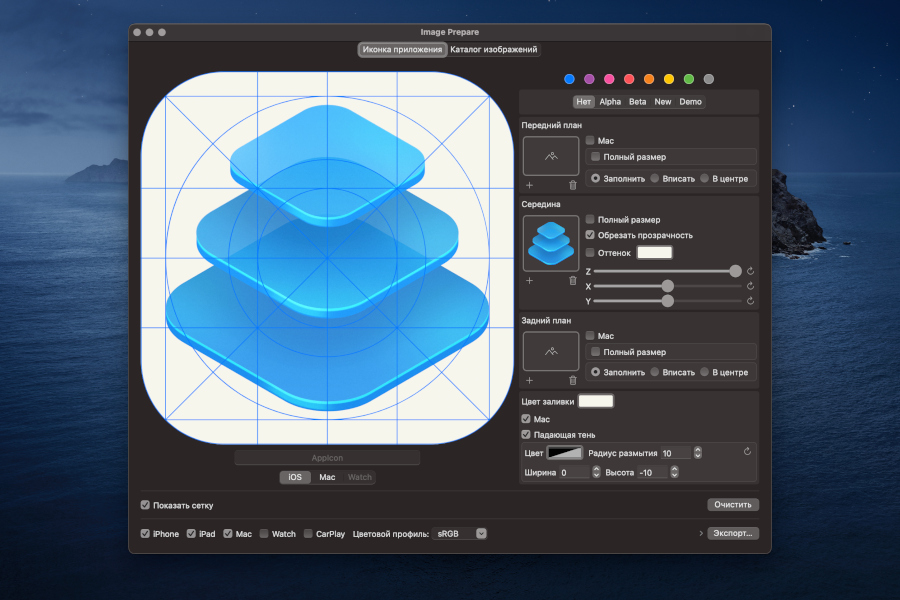Viewport: 900px width, 600px height.
Task: Choose В центре for Передний план
Action: coord(705,179)
